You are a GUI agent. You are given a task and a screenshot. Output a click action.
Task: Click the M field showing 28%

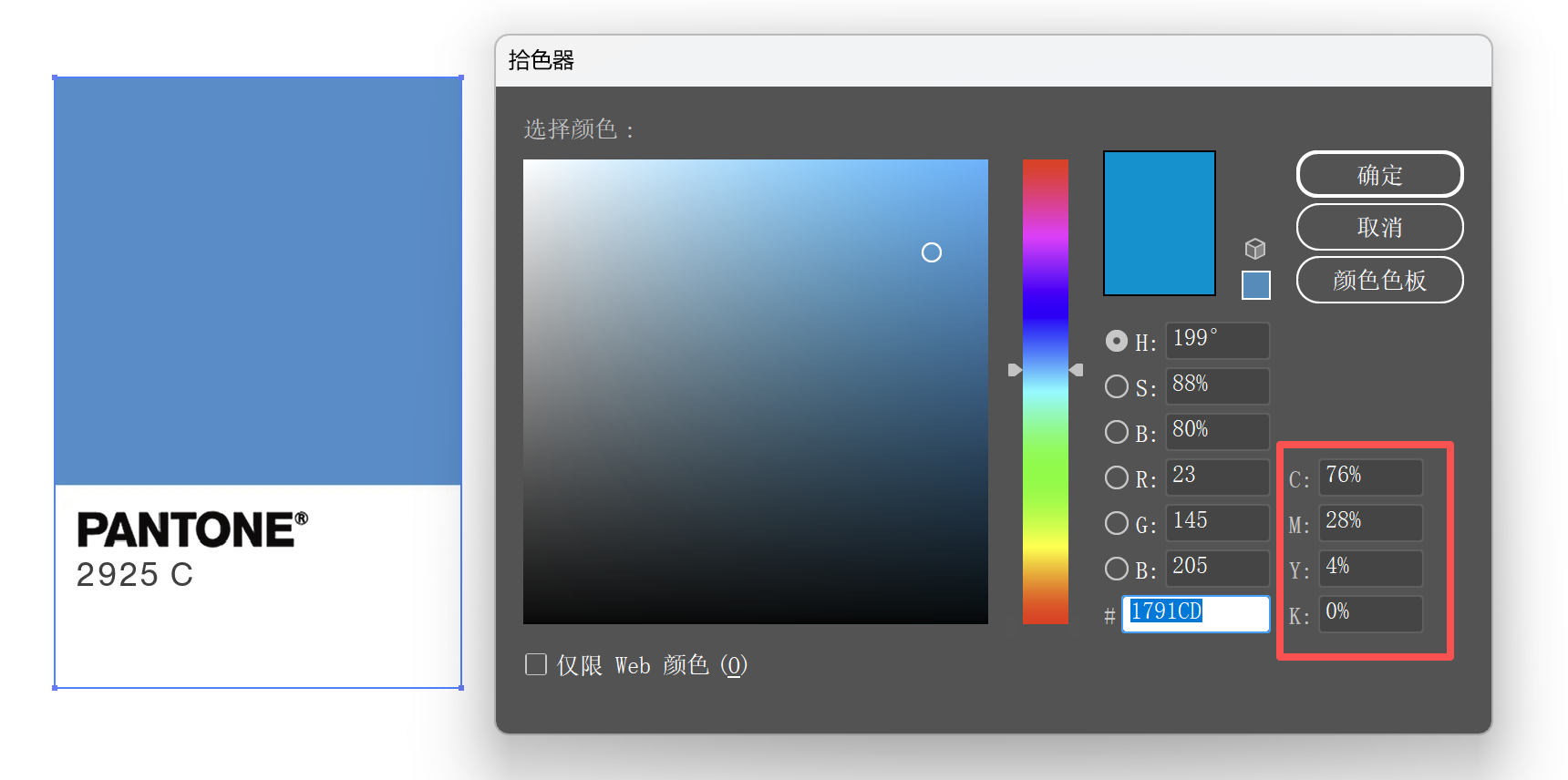pyautogui.click(x=1371, y=522)
